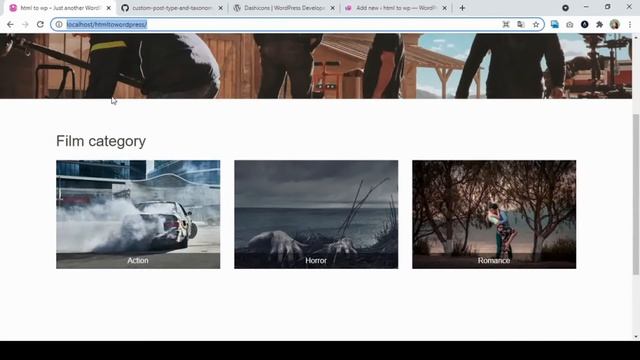View site information icon in address bar
Image resolution: width=640 pixels, height=360 pixels.
pos(59,24)
